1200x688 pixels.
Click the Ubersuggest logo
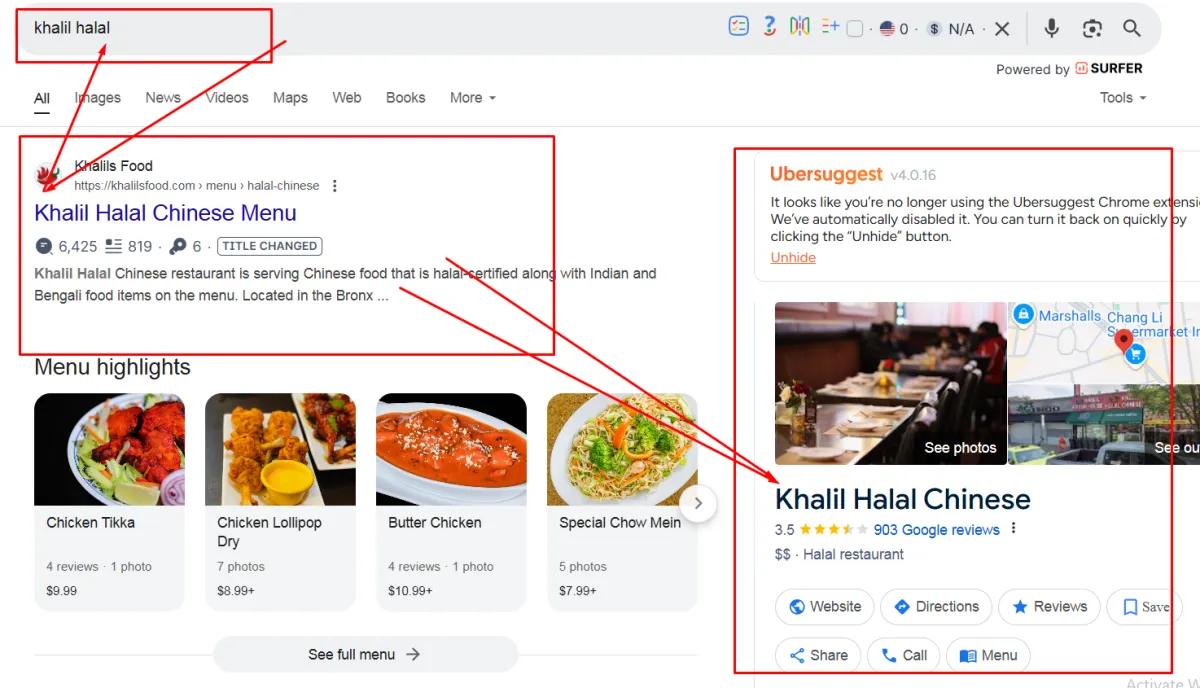[827, 174]
